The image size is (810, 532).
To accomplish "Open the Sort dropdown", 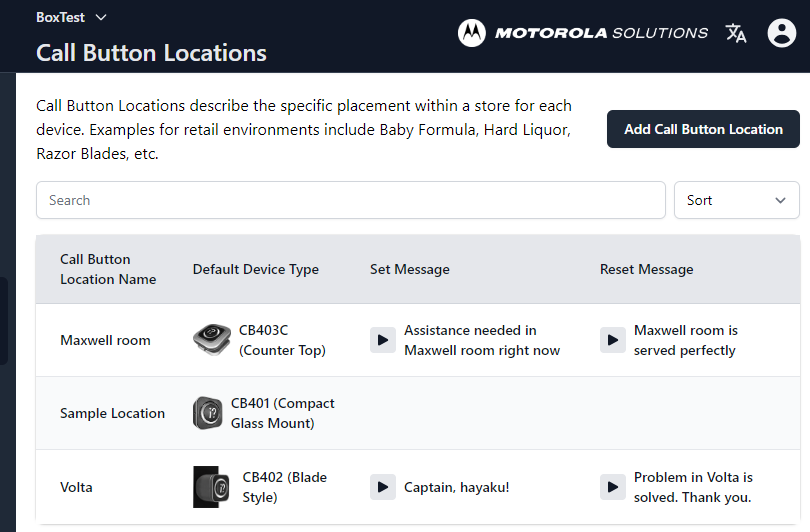I will click(x=736, y=200).
